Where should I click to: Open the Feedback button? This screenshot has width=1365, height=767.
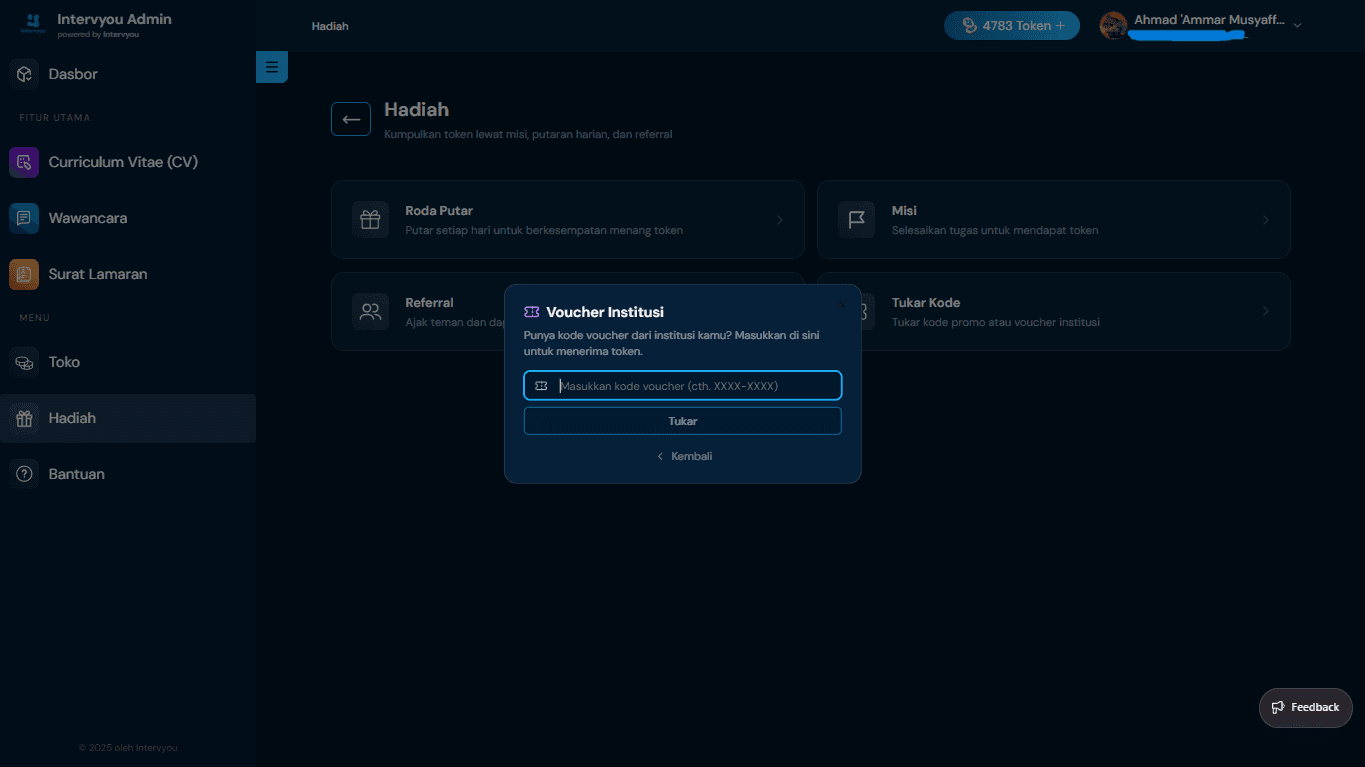point(1306,707)
